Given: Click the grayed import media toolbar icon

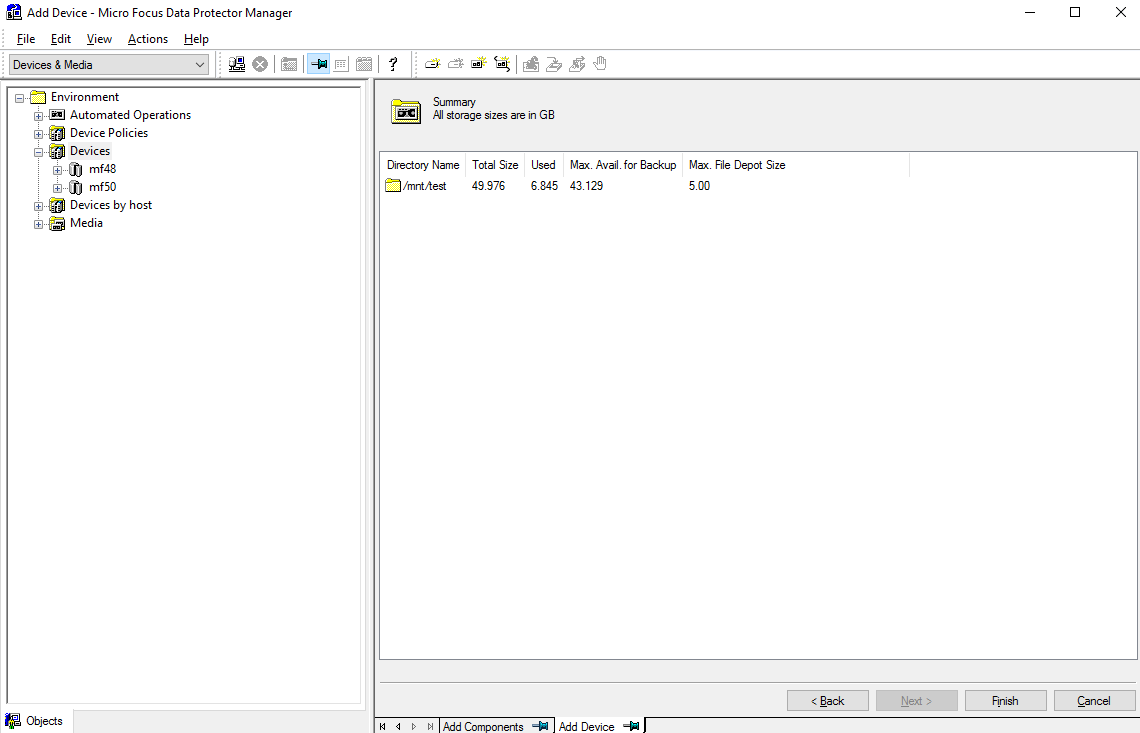Looking at the screenshot, I should click(531, 64).
